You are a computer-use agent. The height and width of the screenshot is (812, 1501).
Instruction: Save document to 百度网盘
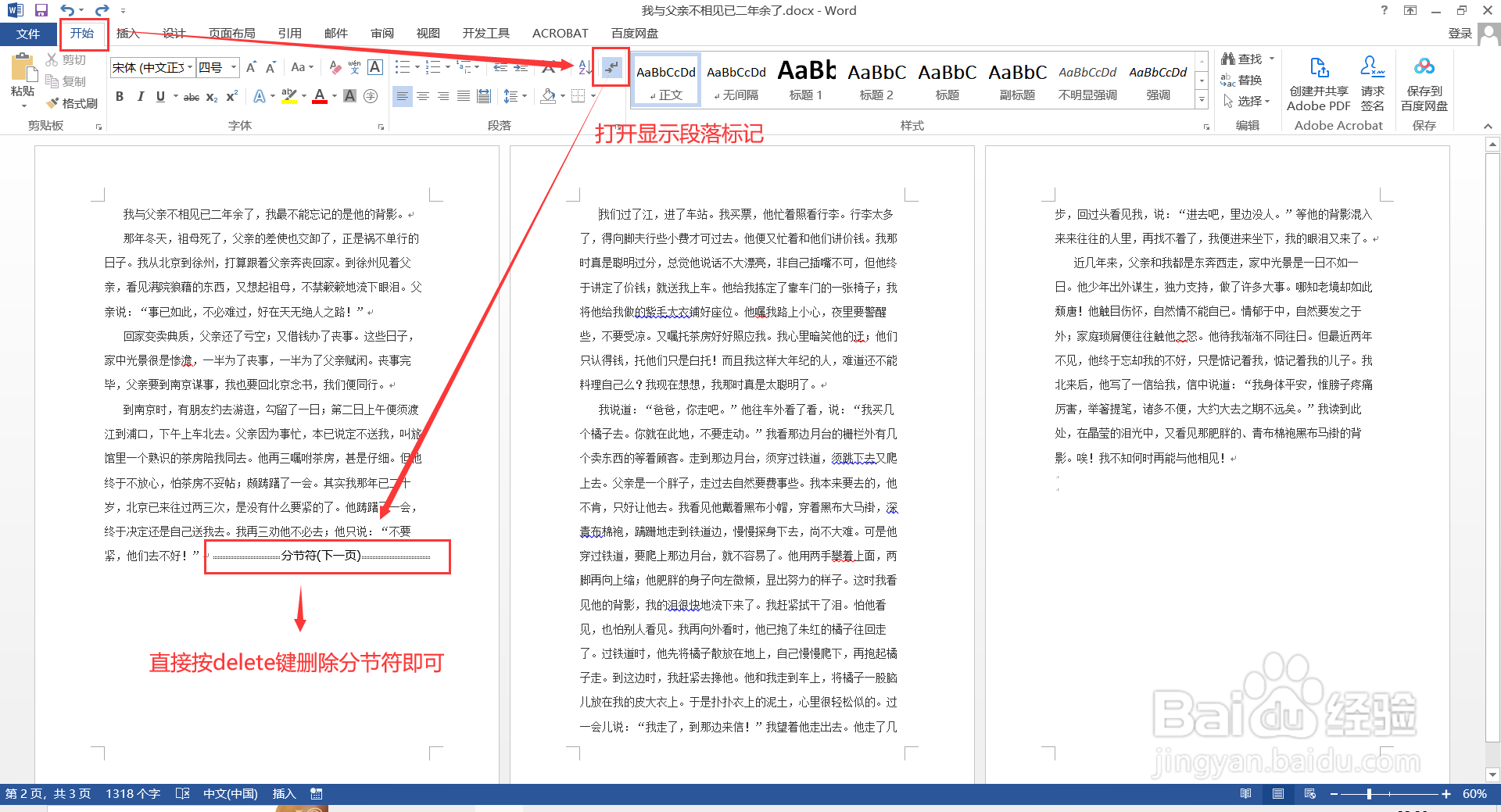1424,80
